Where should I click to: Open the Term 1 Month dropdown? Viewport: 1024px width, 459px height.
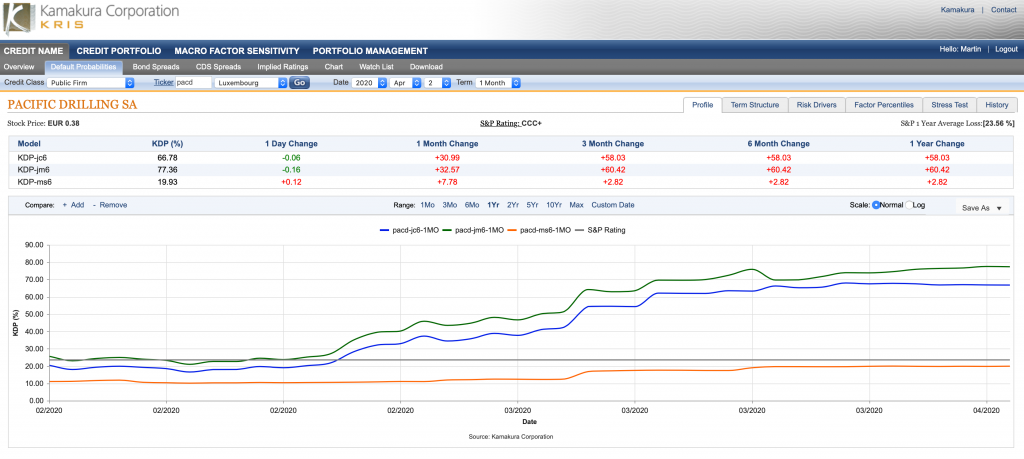tap(498, 83)
